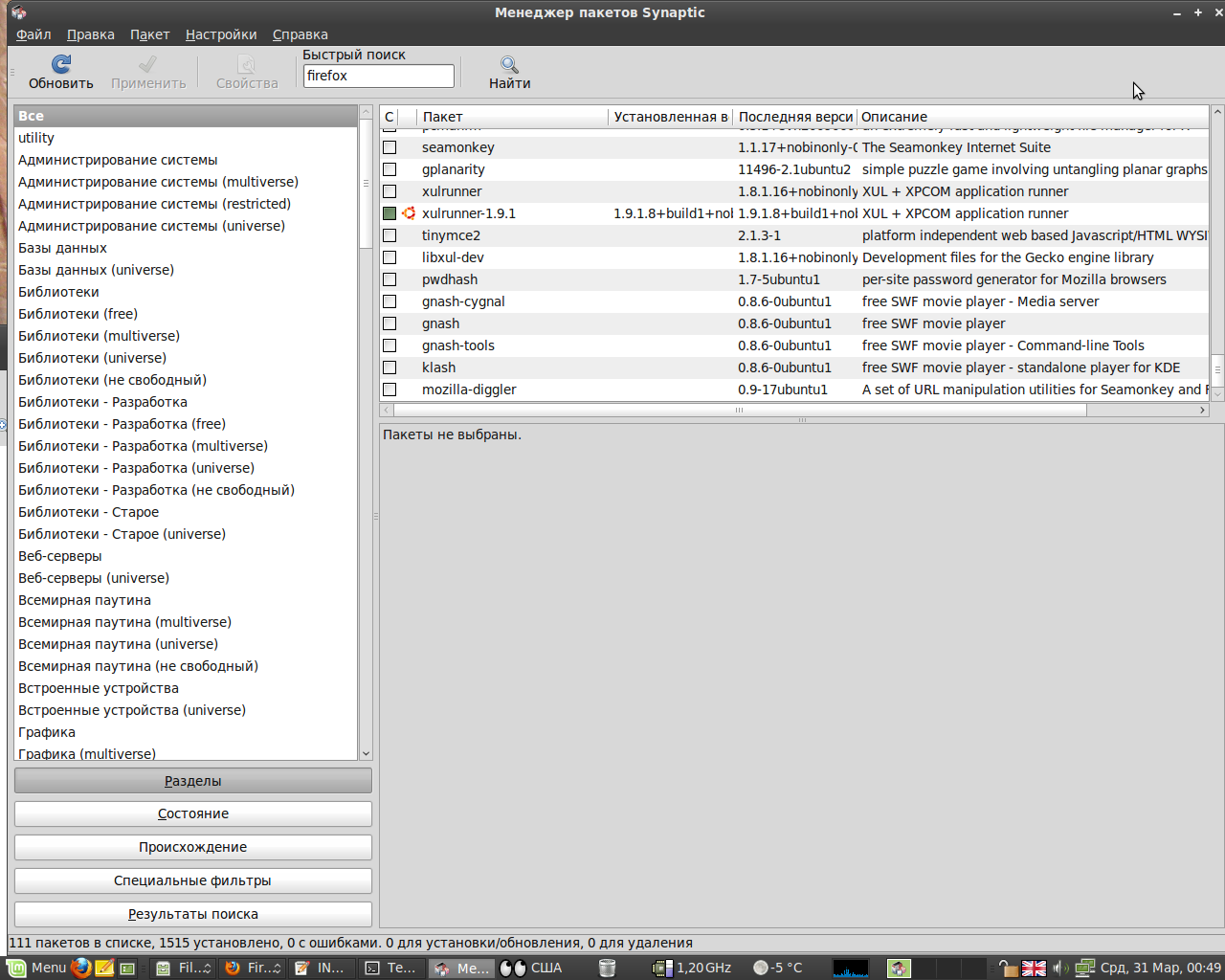Image resolution: width=1225 pixels, height=980 pixels.
Task: Click the network connection tray icon
Action: pos(1084,968)
